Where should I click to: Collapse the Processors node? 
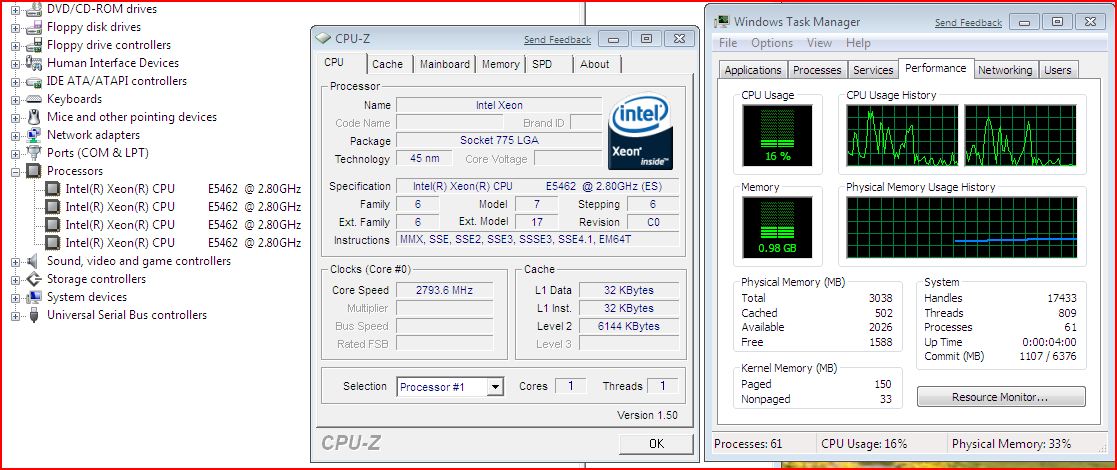(x=16, y=171)
